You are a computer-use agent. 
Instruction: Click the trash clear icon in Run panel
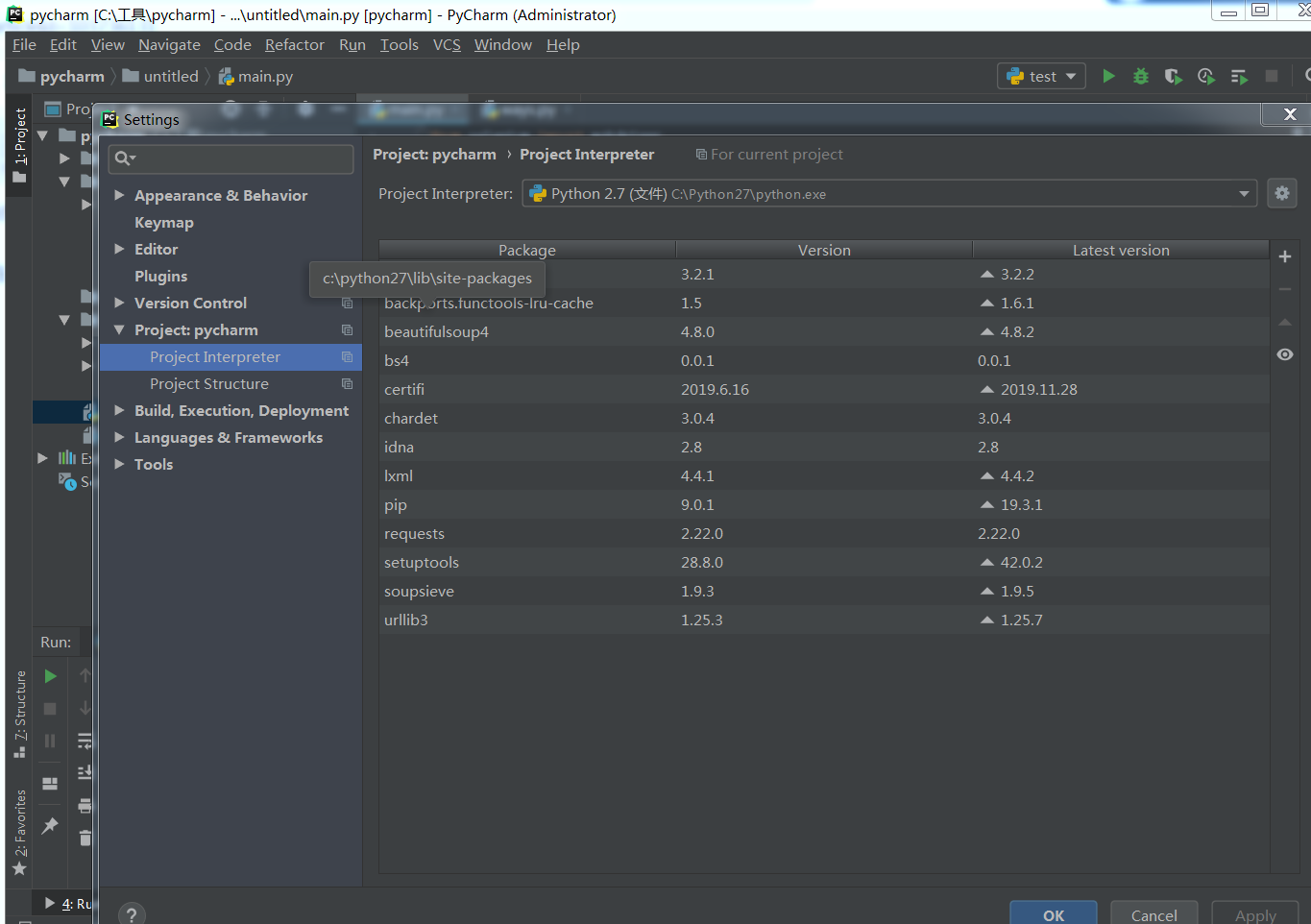85,838
